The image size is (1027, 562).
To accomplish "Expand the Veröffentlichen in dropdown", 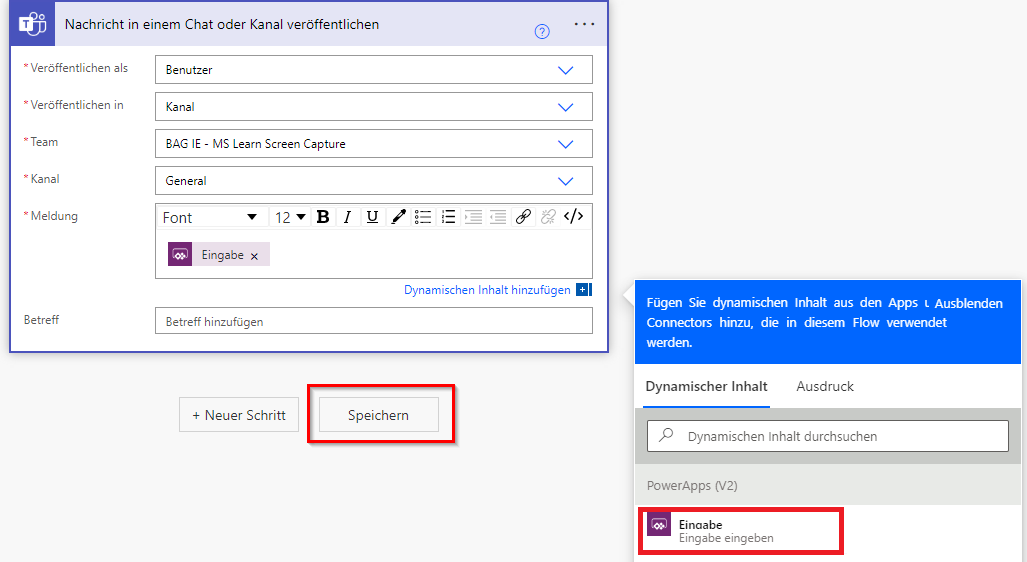I will [x=565, y=107].
